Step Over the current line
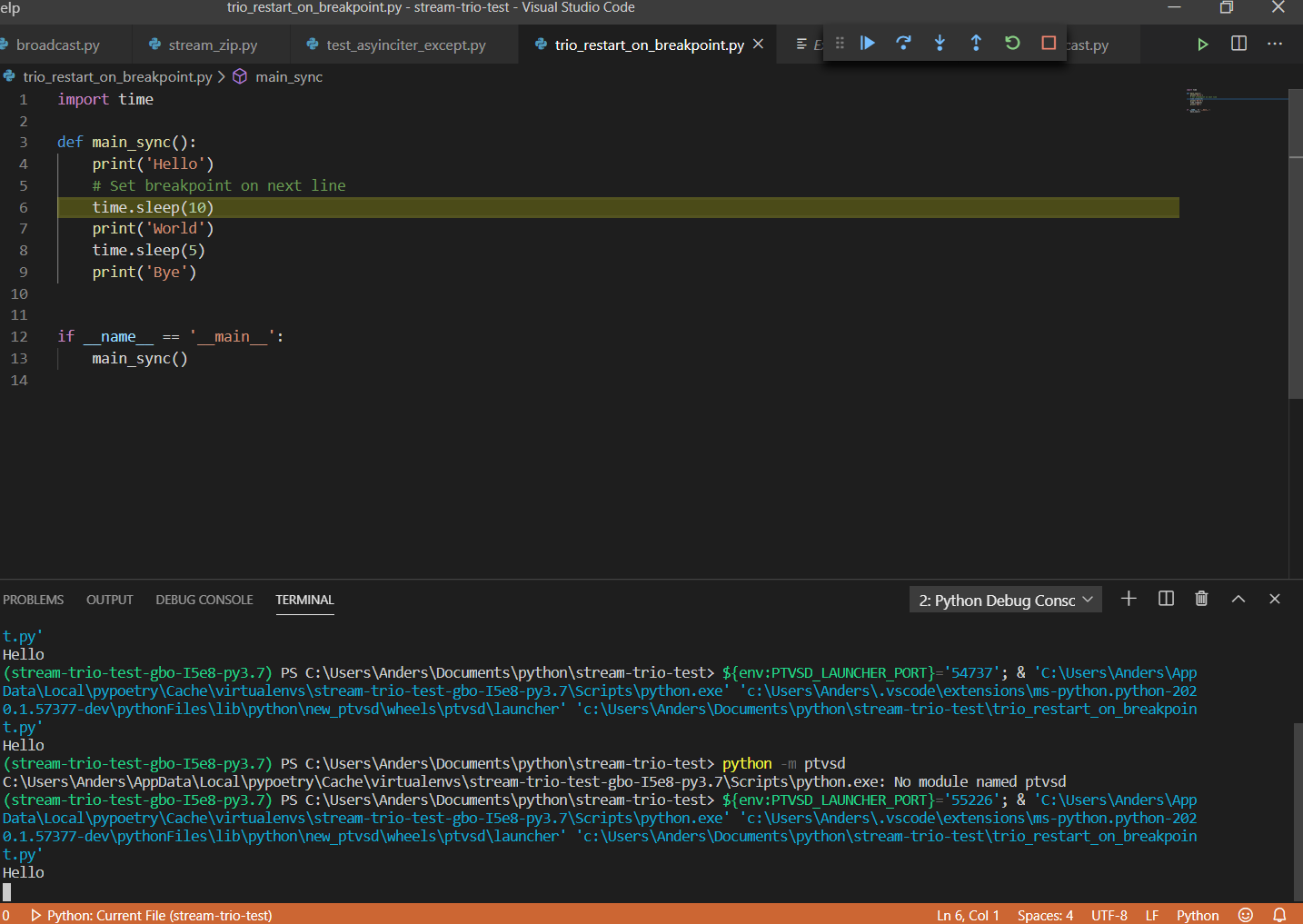1303x924 pixels. (x=903, y=43)
